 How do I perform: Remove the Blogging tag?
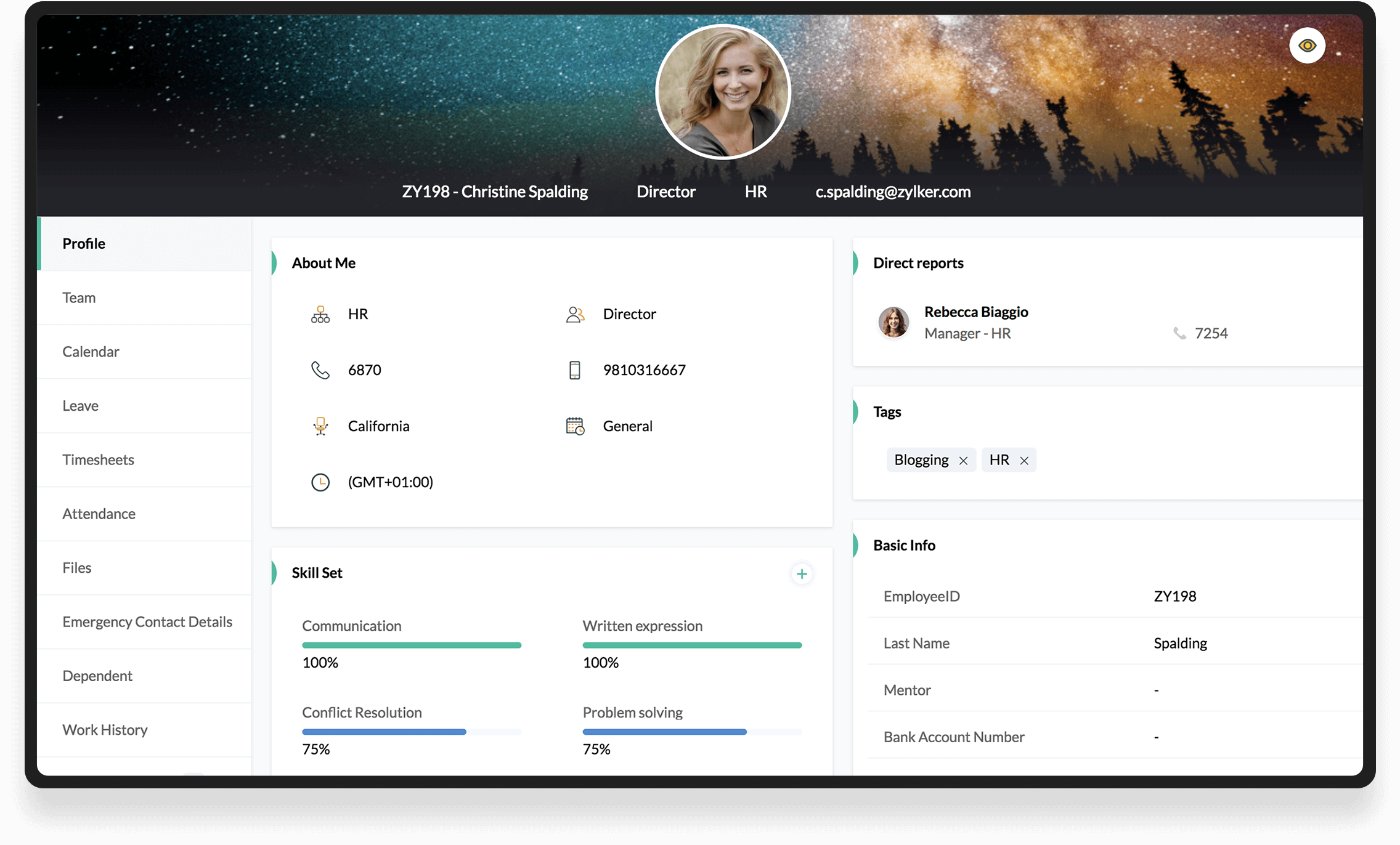(x=963, y=461)
